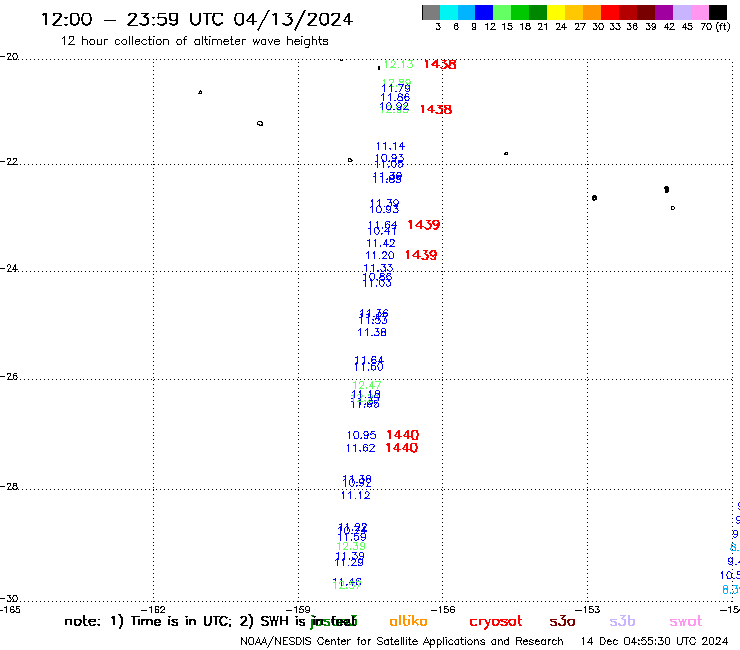This screenshot has width=740, height=650.
Task: Click the '14 Dec 04:55:30 UTC 2024' timestamp
Action: pos(655,642)
